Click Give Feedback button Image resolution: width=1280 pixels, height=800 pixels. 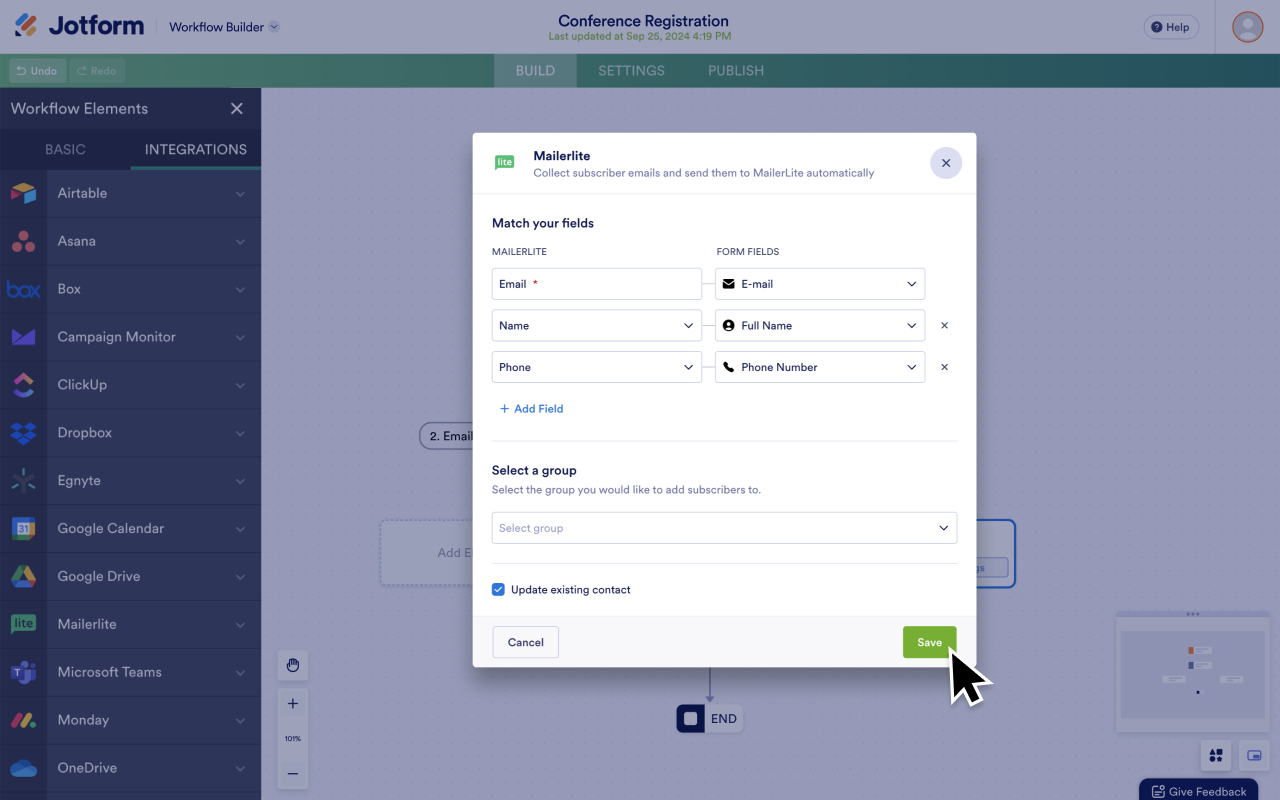1198,791
